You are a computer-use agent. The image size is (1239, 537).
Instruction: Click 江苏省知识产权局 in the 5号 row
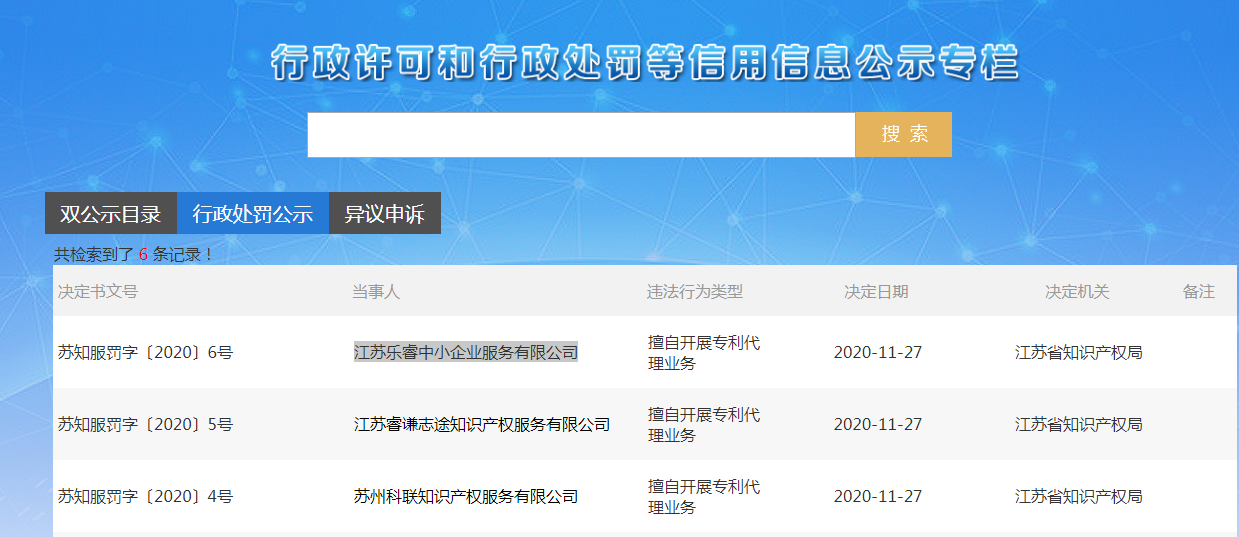1079,424
